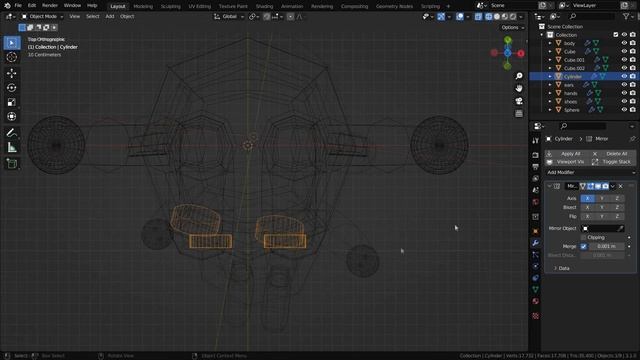The image size is (640, 360).
Task: Open the Render menu
Action: coord(50,6)
